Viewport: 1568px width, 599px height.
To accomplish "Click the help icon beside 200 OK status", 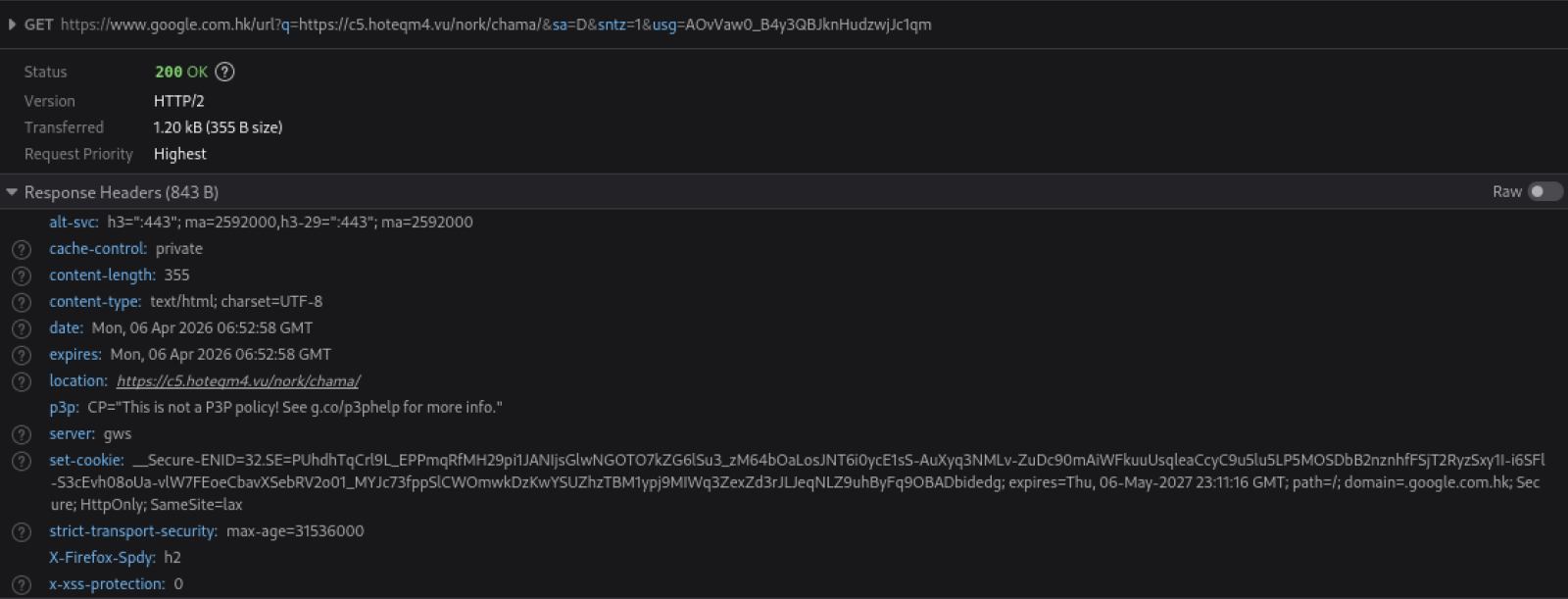I will pos(224,72).
